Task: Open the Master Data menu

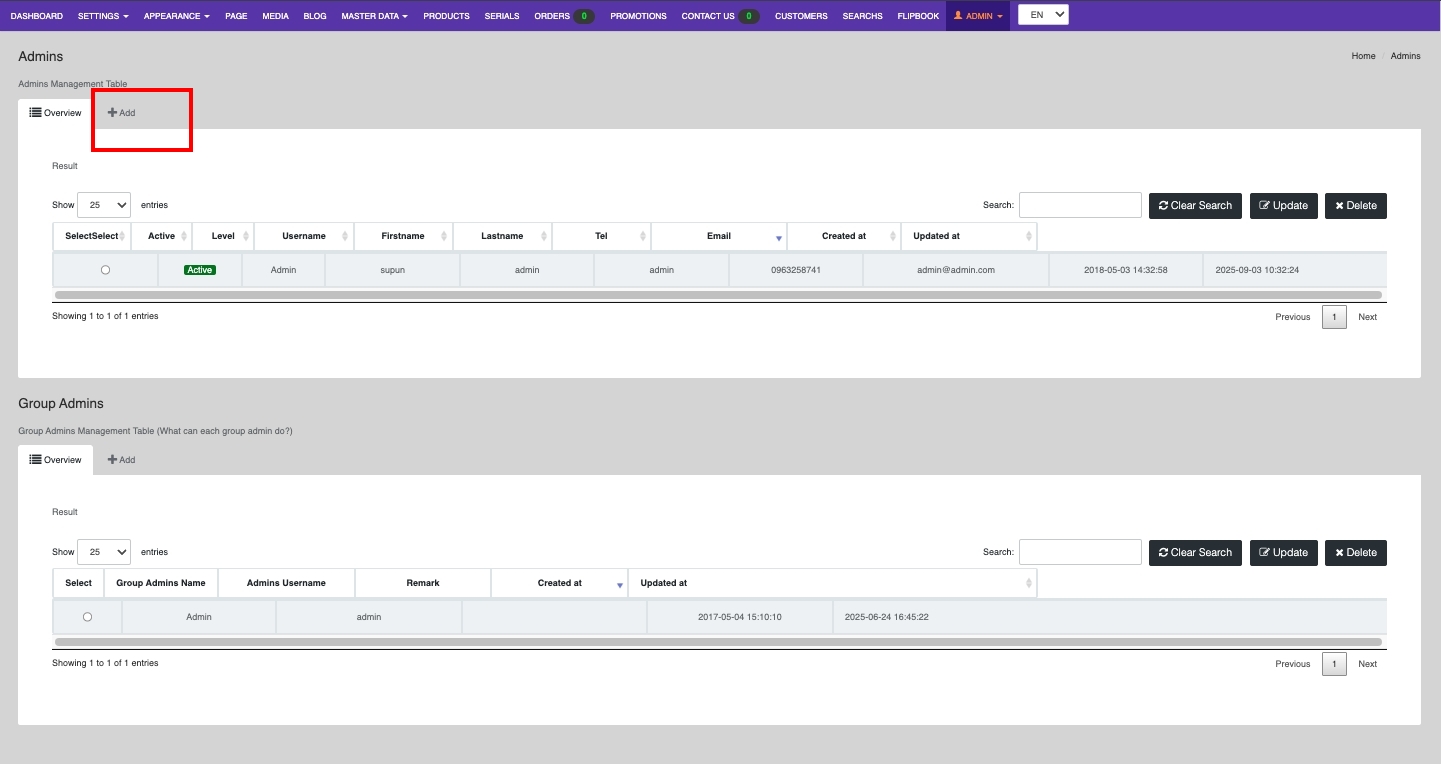Action: (374, 16)
